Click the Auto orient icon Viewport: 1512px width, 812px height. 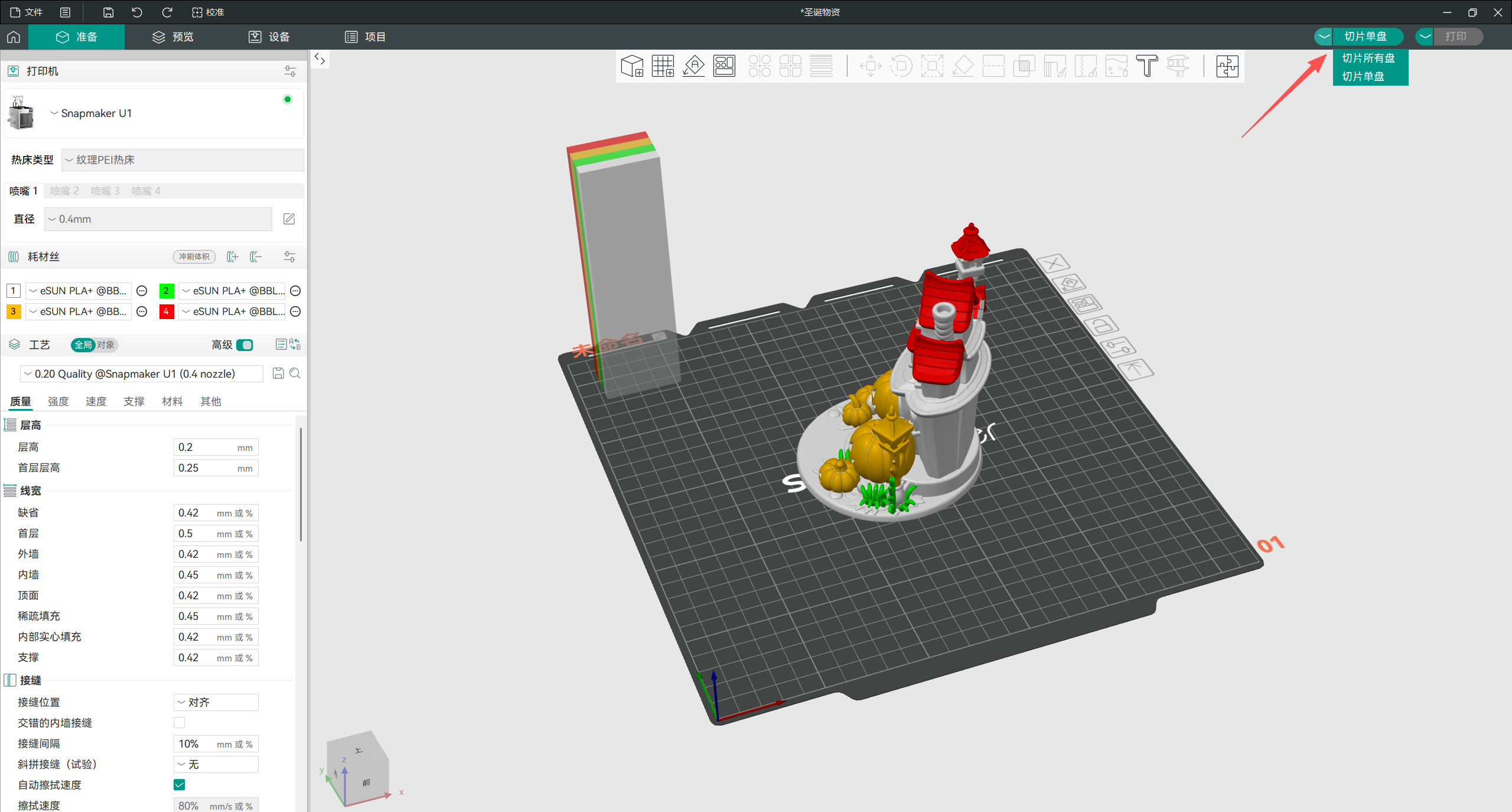pyautogui.click(x=693, y=66)
